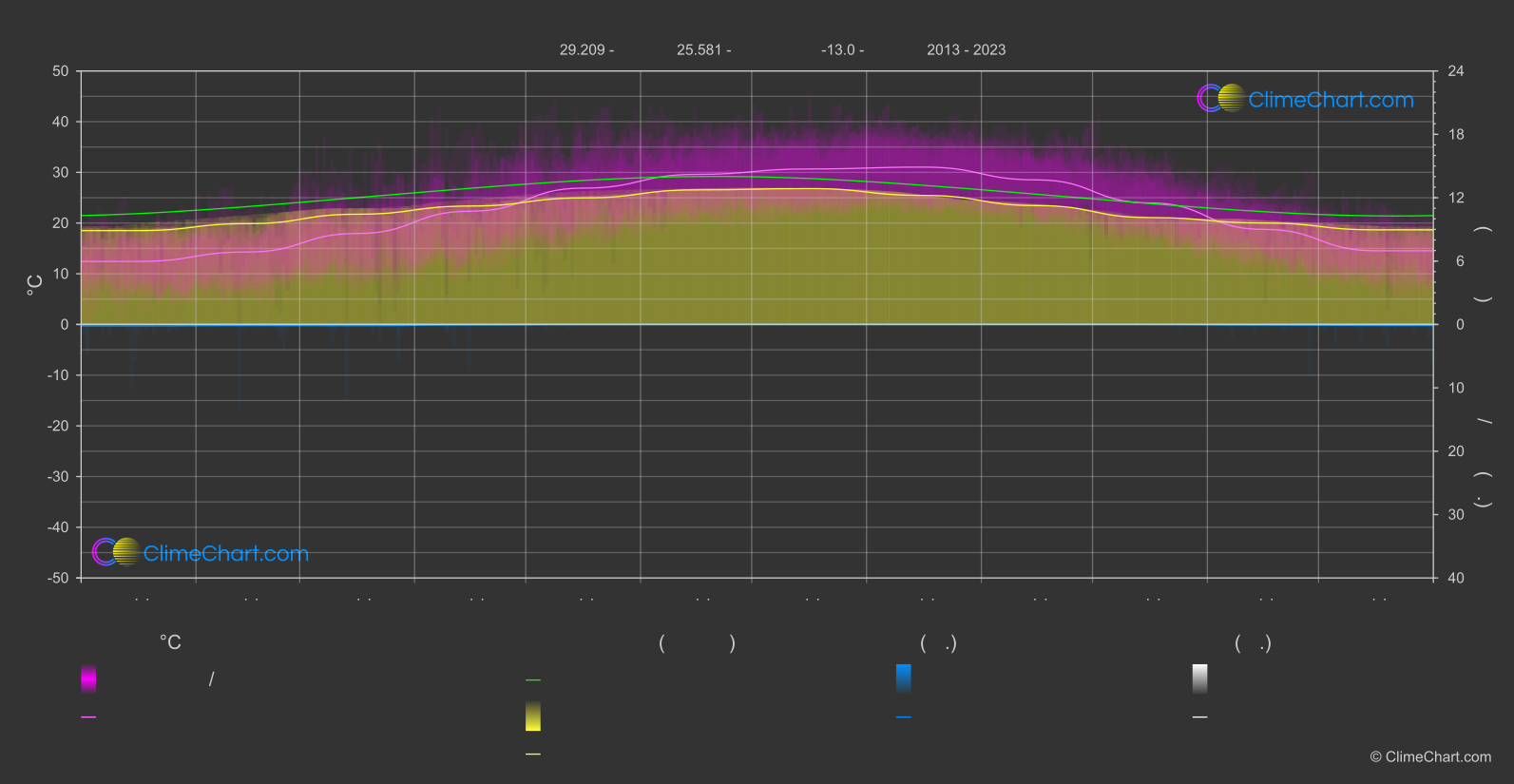Click the °C label on left axis
Viewport: 1514px width, 784px height.
pos(34,285)
